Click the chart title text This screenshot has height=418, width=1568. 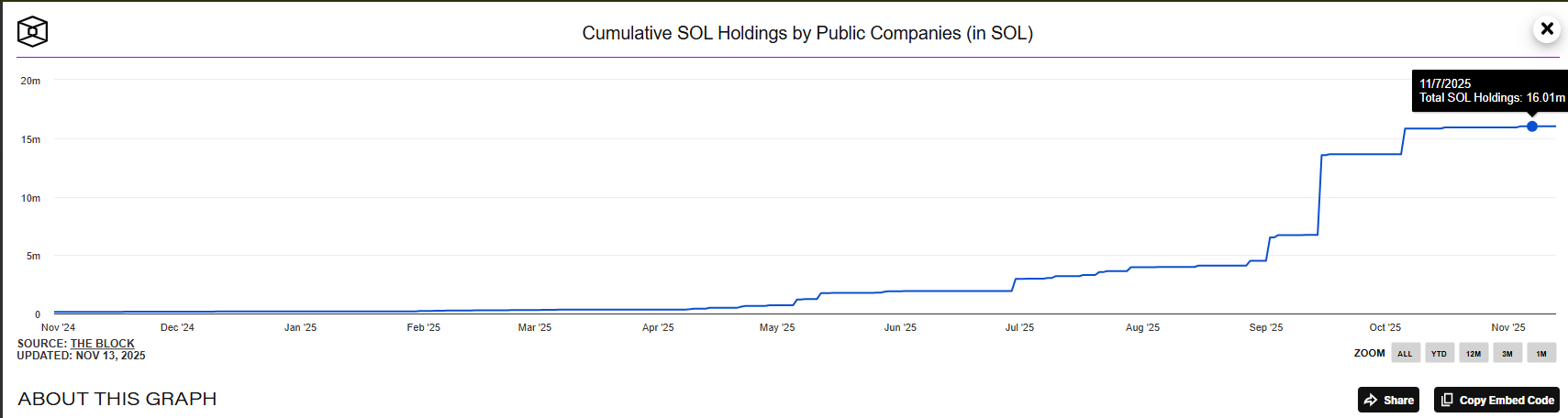pos(807,33)
